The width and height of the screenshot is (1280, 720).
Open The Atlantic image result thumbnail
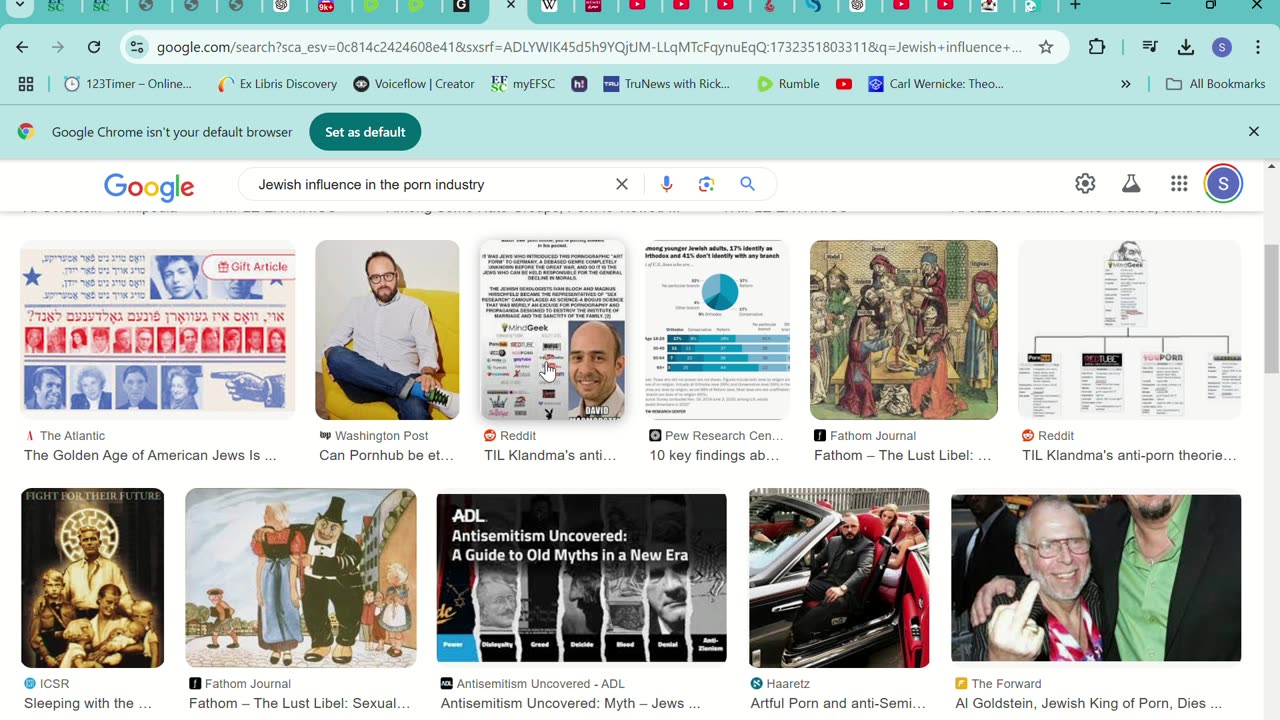158,329
